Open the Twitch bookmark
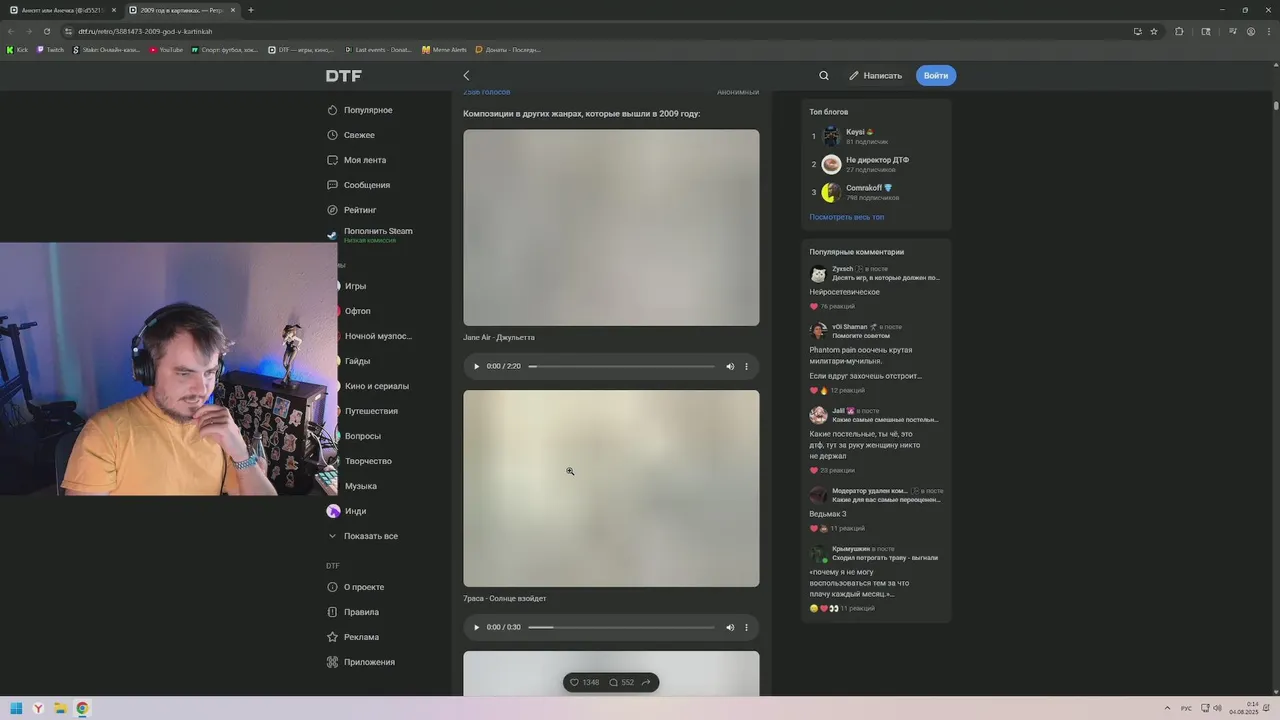The height and width of the screenshot is (720, 1280). [50, 49]
